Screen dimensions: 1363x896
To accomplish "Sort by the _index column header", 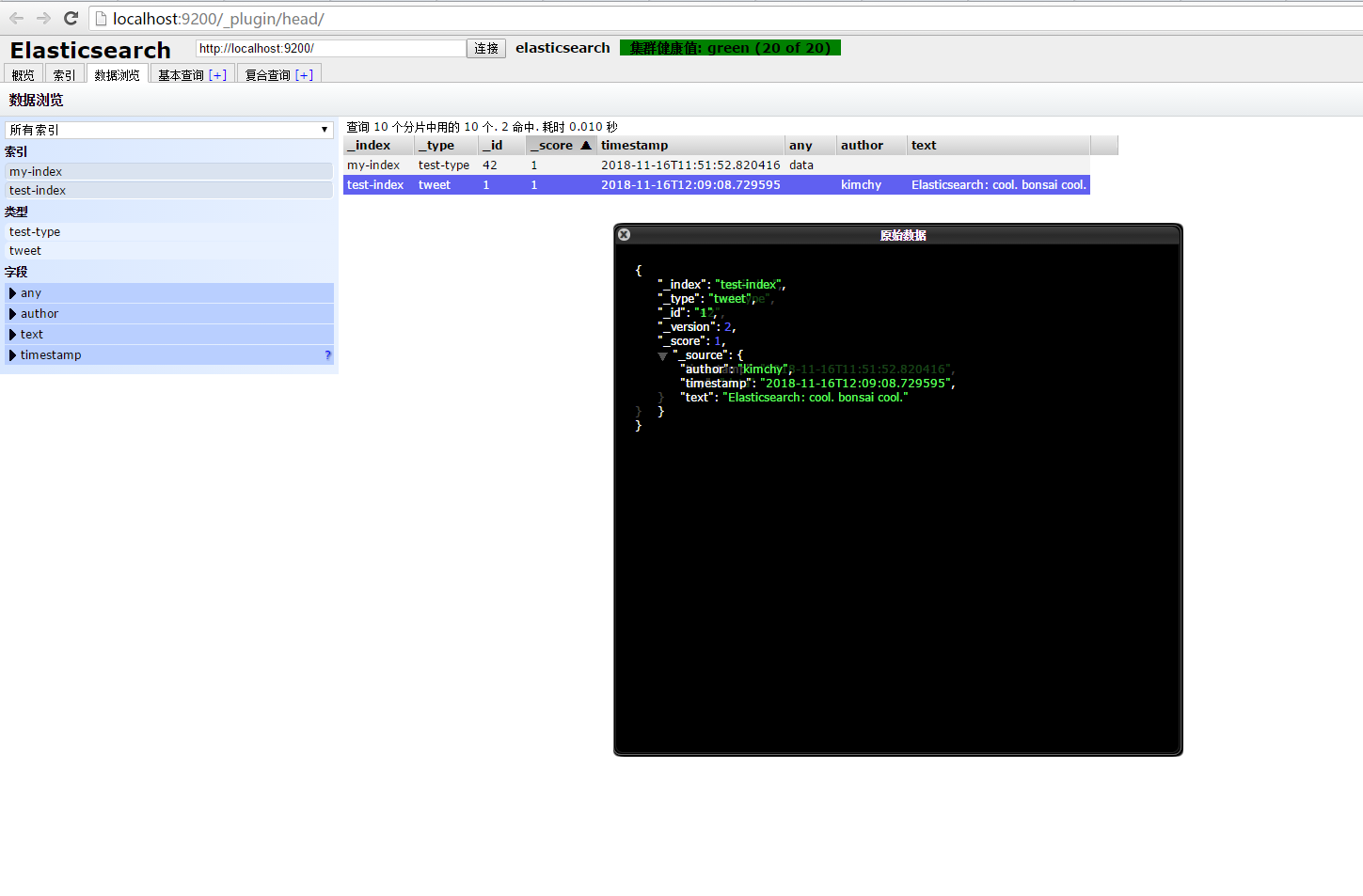I will tap(378, 145).
